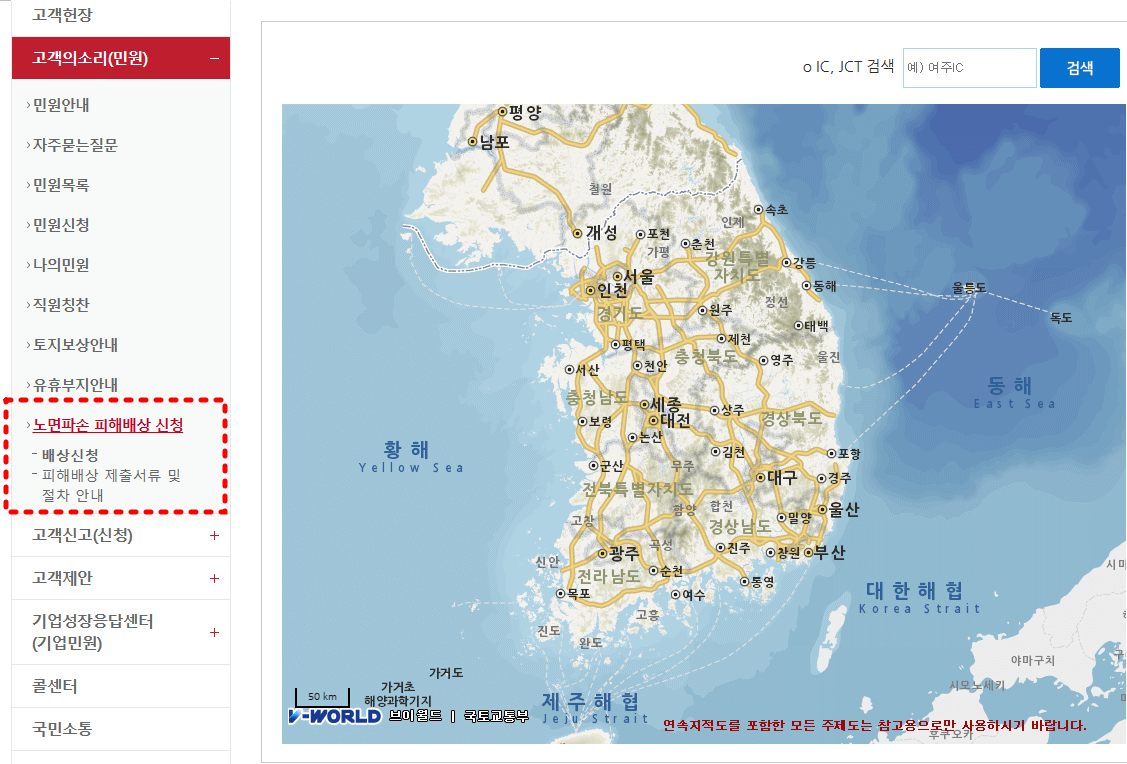Click the blue 검색 search button
The width and height of the screenshot is (1127, 764).
click(1080, 67)
